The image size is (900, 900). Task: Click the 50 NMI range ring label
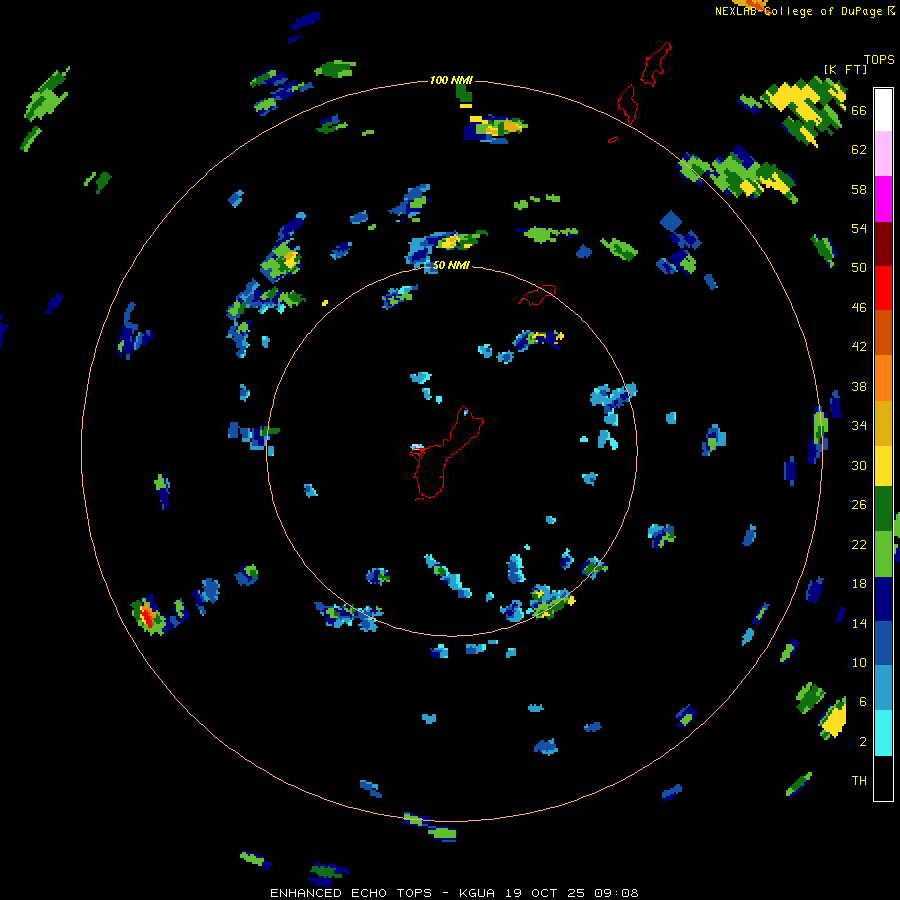[451, 265]
